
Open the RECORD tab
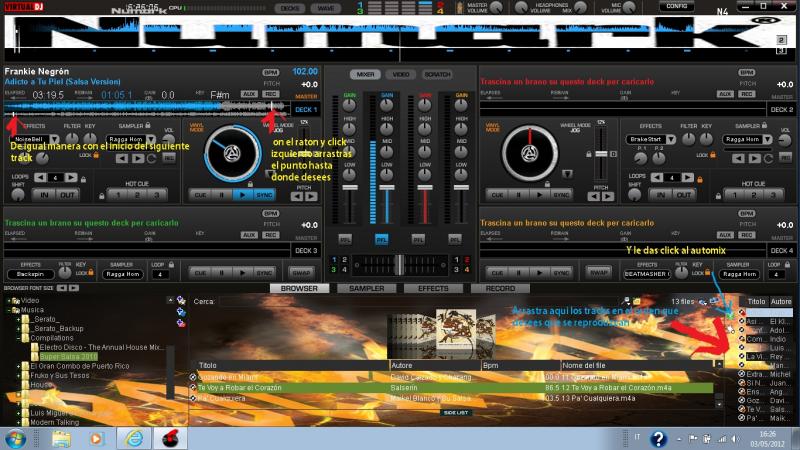(500, 288)
